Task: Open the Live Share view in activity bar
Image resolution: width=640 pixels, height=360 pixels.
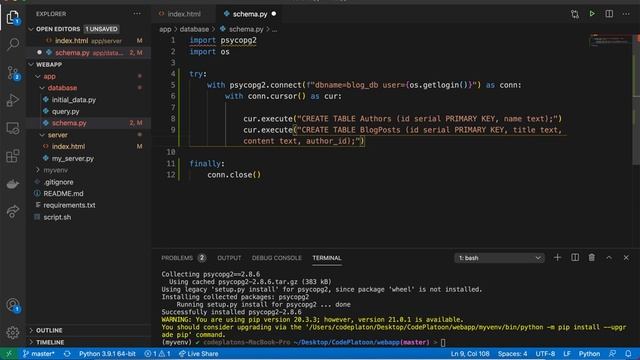Action: 13,211
